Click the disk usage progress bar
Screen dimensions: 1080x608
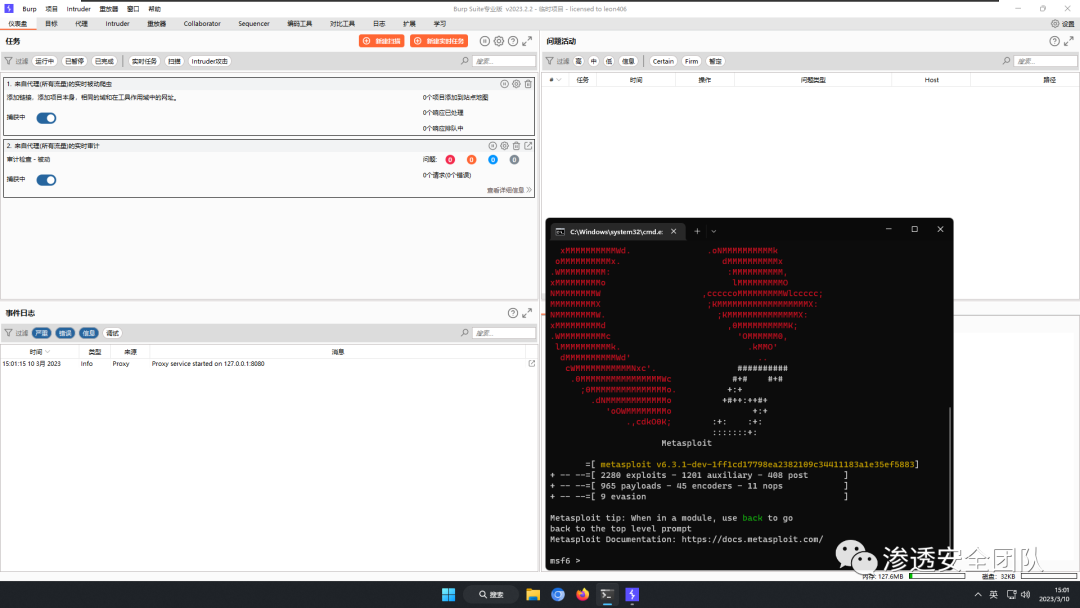point(1048,576)
